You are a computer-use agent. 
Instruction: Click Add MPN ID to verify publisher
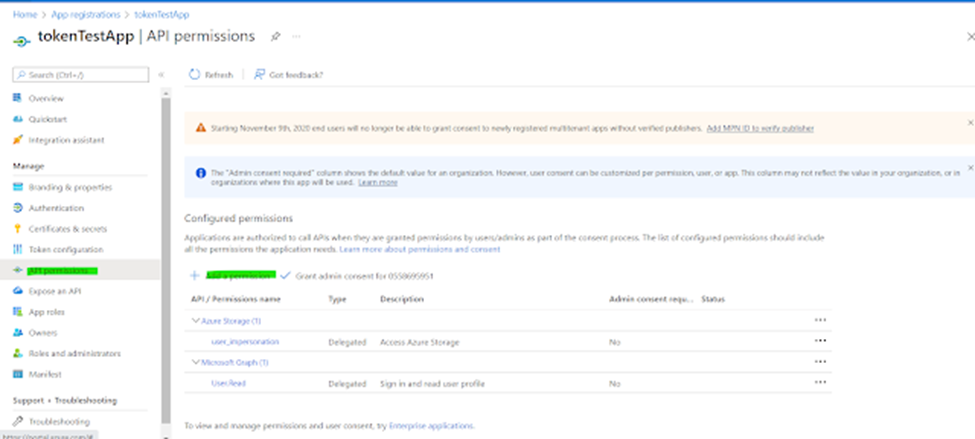point(760,128)
